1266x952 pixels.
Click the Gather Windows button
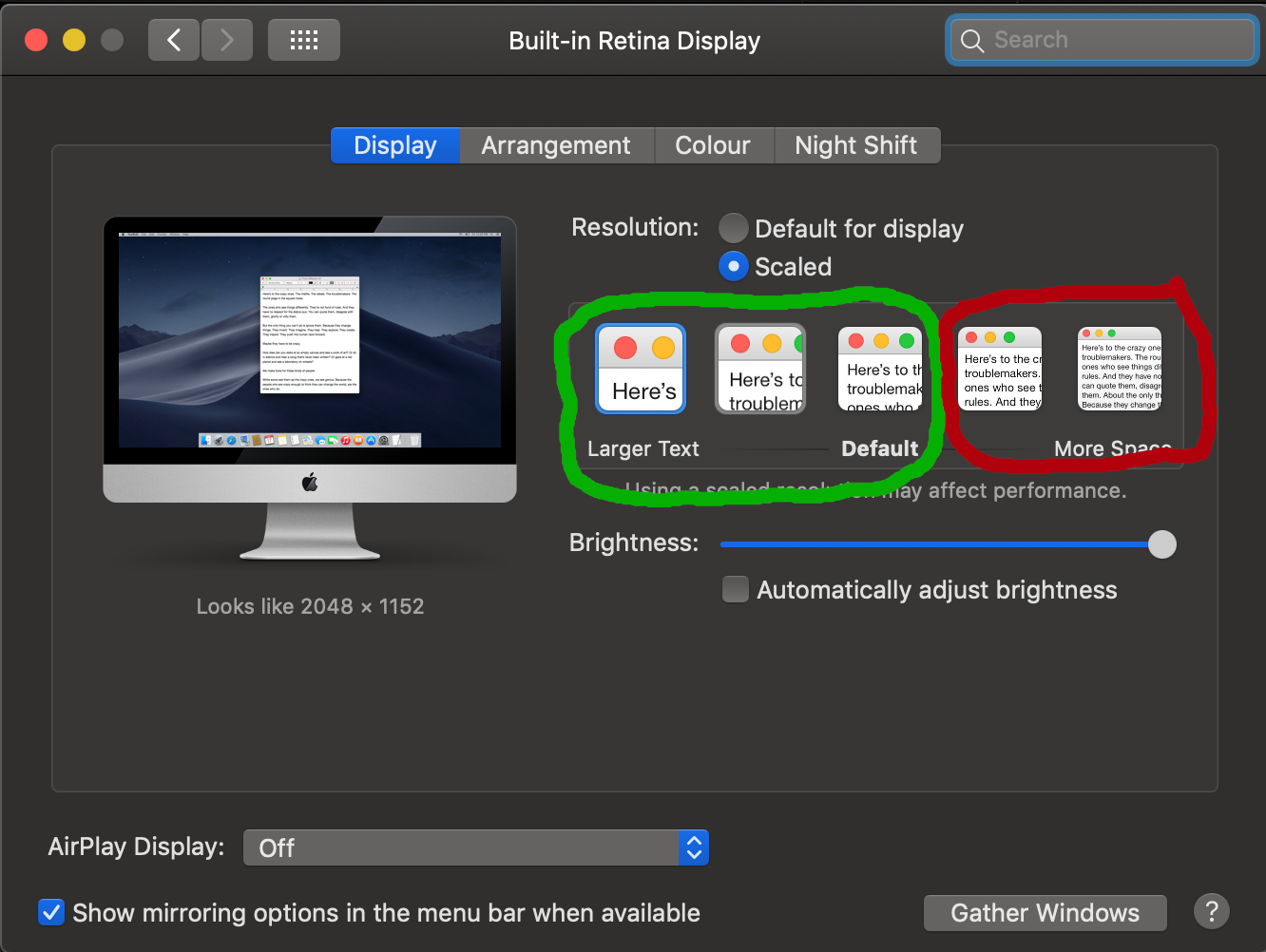point(1045,912)
